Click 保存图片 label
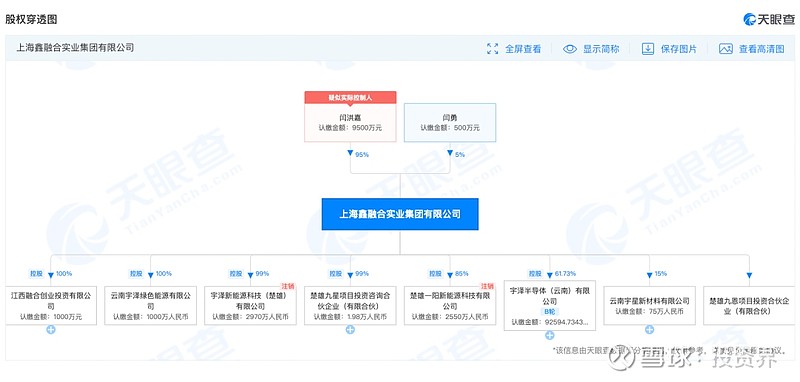The height and width of the screenshot is (382, 800). pyautogui.click(x=679, y=49)
